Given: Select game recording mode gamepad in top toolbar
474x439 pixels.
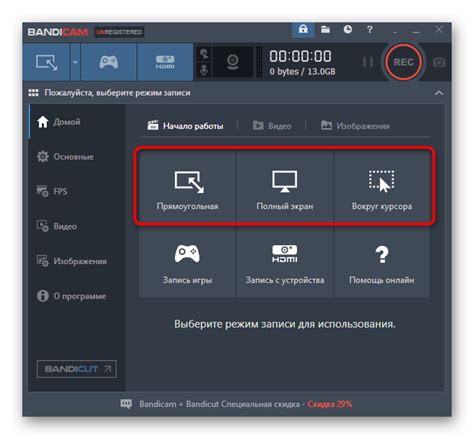Looking at the screenshot, I should [x=109, y=62].
